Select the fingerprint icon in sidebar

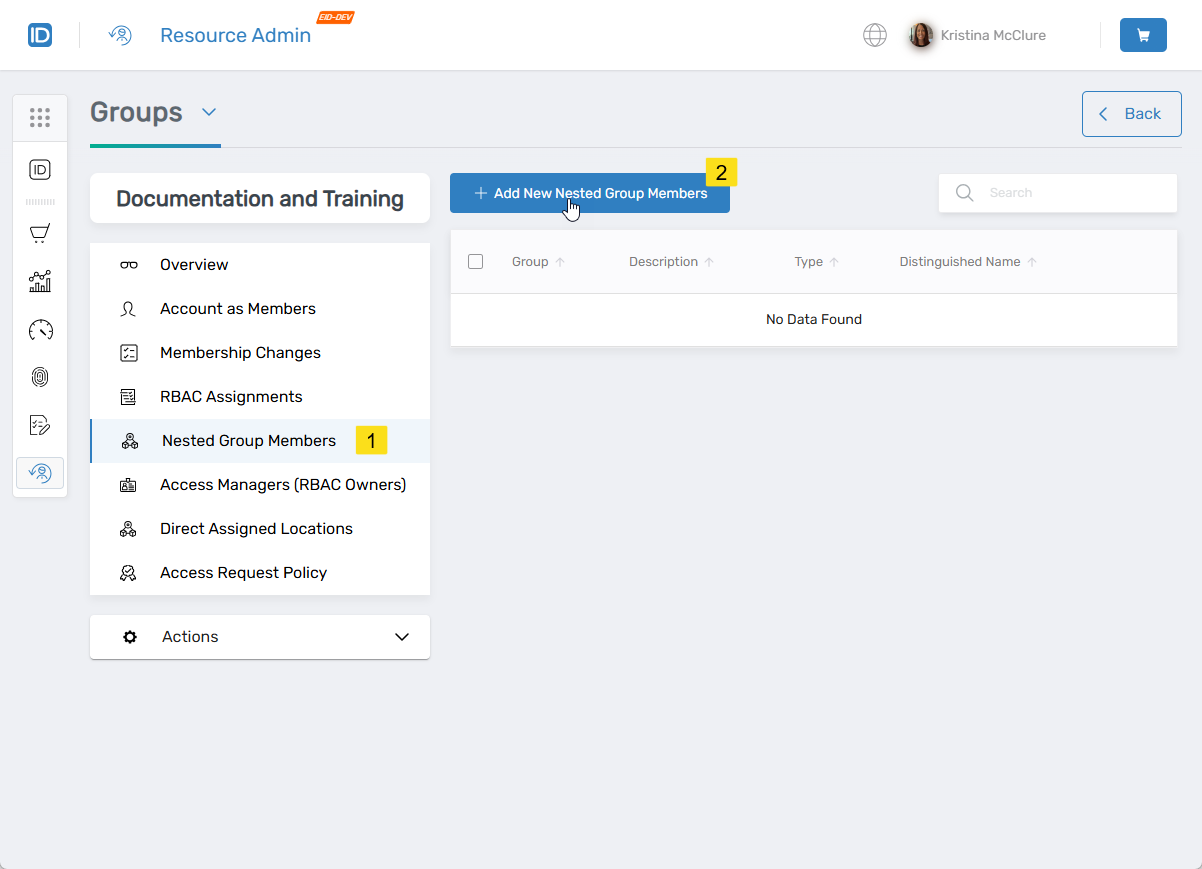pyautogui.click(x=40, y=377)
